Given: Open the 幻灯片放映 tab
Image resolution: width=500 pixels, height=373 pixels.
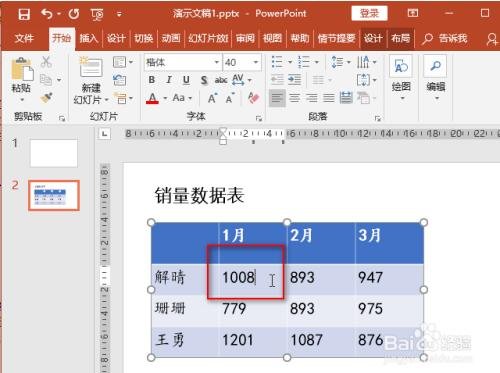Looking at the screenshot, I should coord(208,38).
